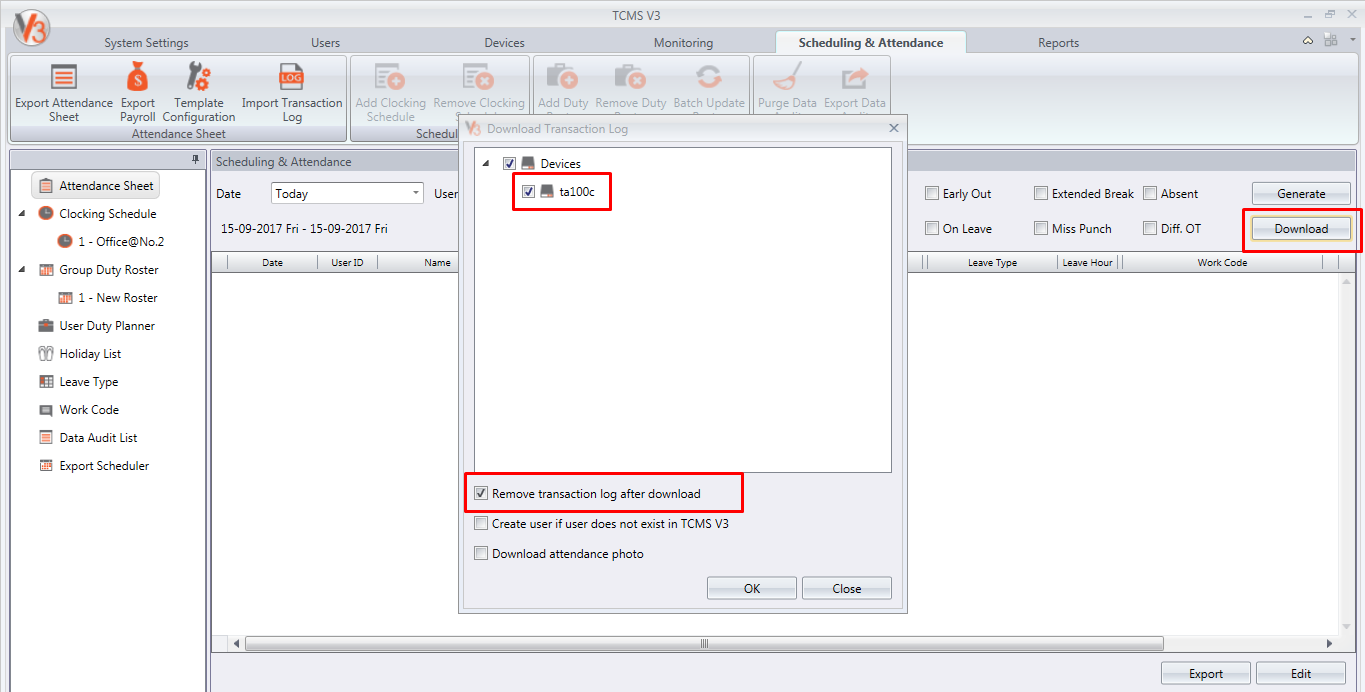Click the horizontal scrollbar of attendance table

coord(704,644)
